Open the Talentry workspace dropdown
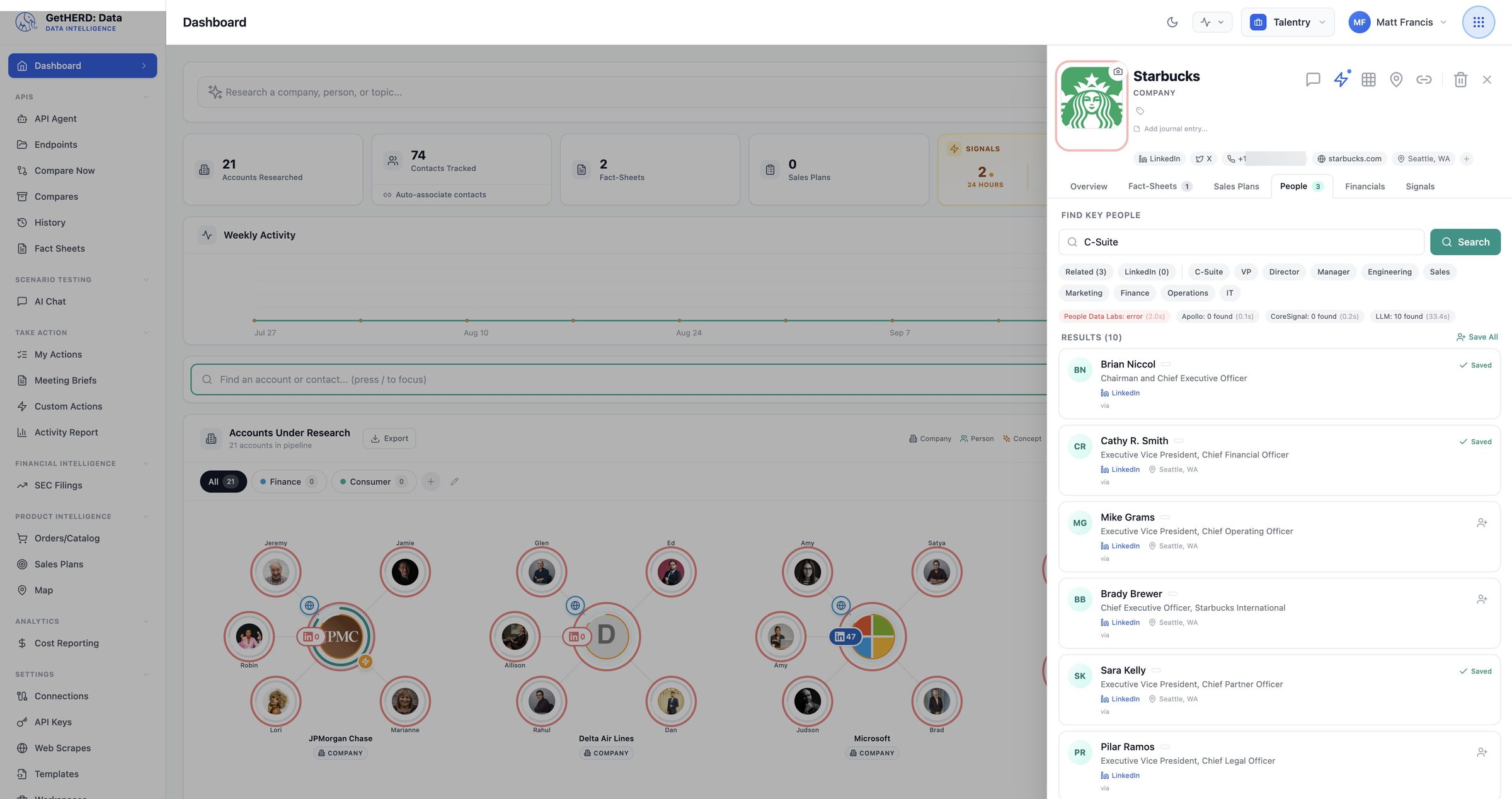Image resolution: width=1512 pixels, height=799 pixels. pos(1287,22)
